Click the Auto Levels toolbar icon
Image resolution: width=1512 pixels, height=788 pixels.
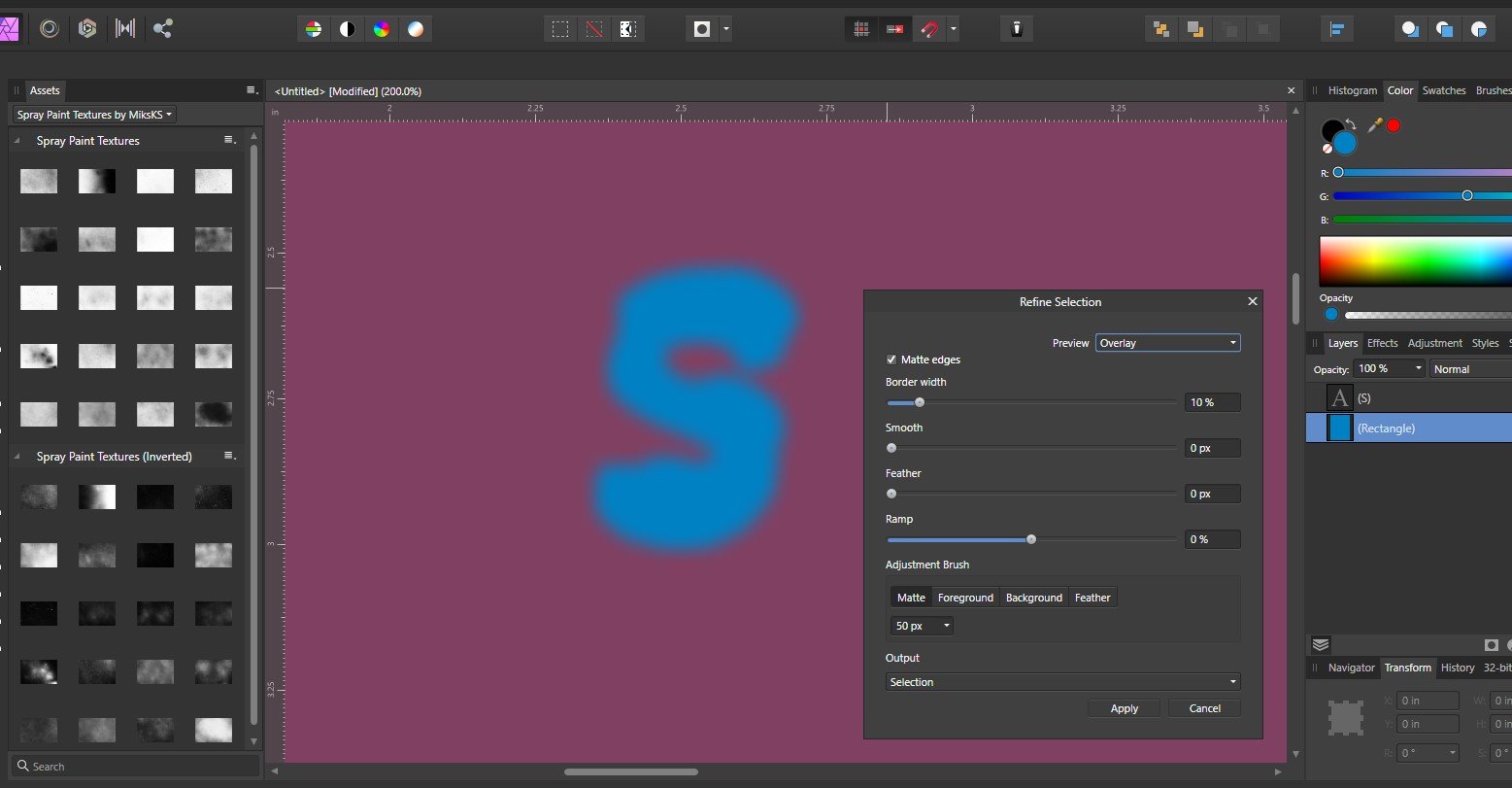[x=313, y=29]
